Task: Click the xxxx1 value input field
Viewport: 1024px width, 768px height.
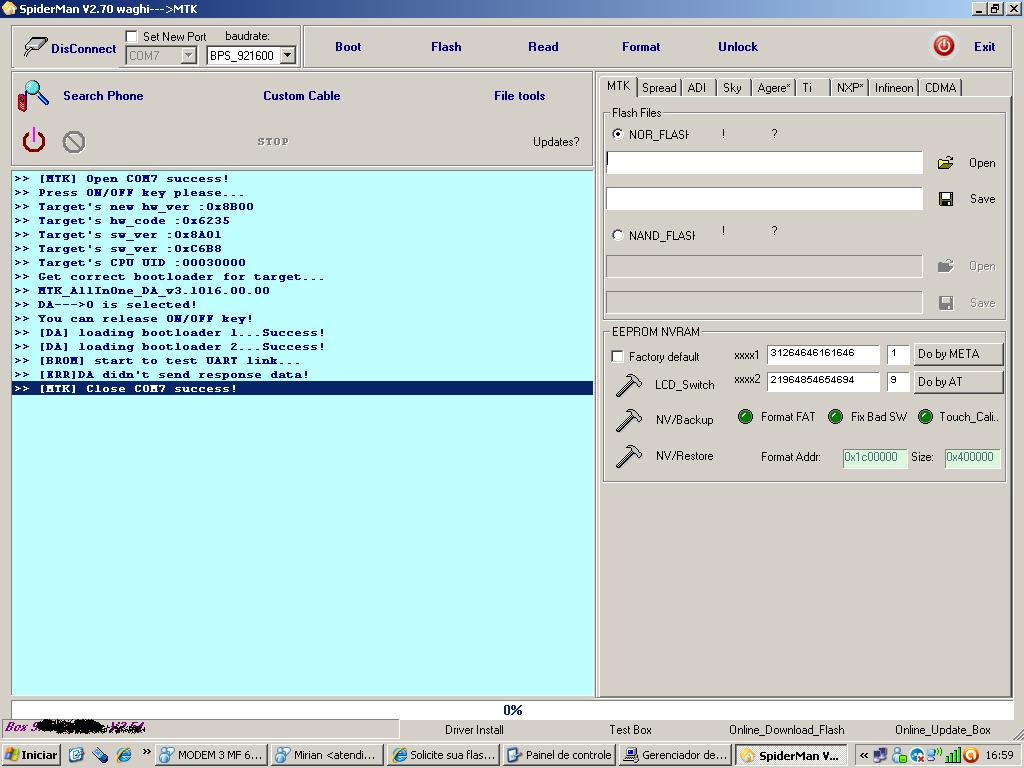Action: (x=823, y=353)
